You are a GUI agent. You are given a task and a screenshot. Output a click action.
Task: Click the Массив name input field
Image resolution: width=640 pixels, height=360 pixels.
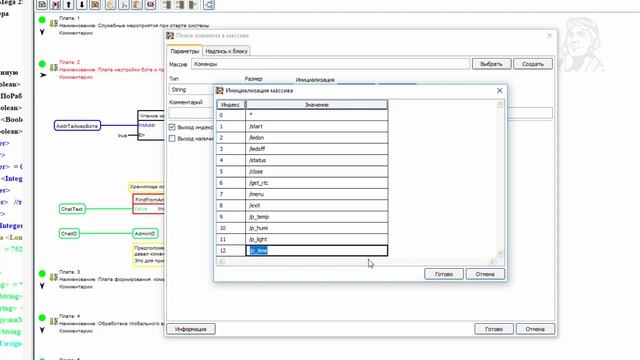(x=331, y=64)
